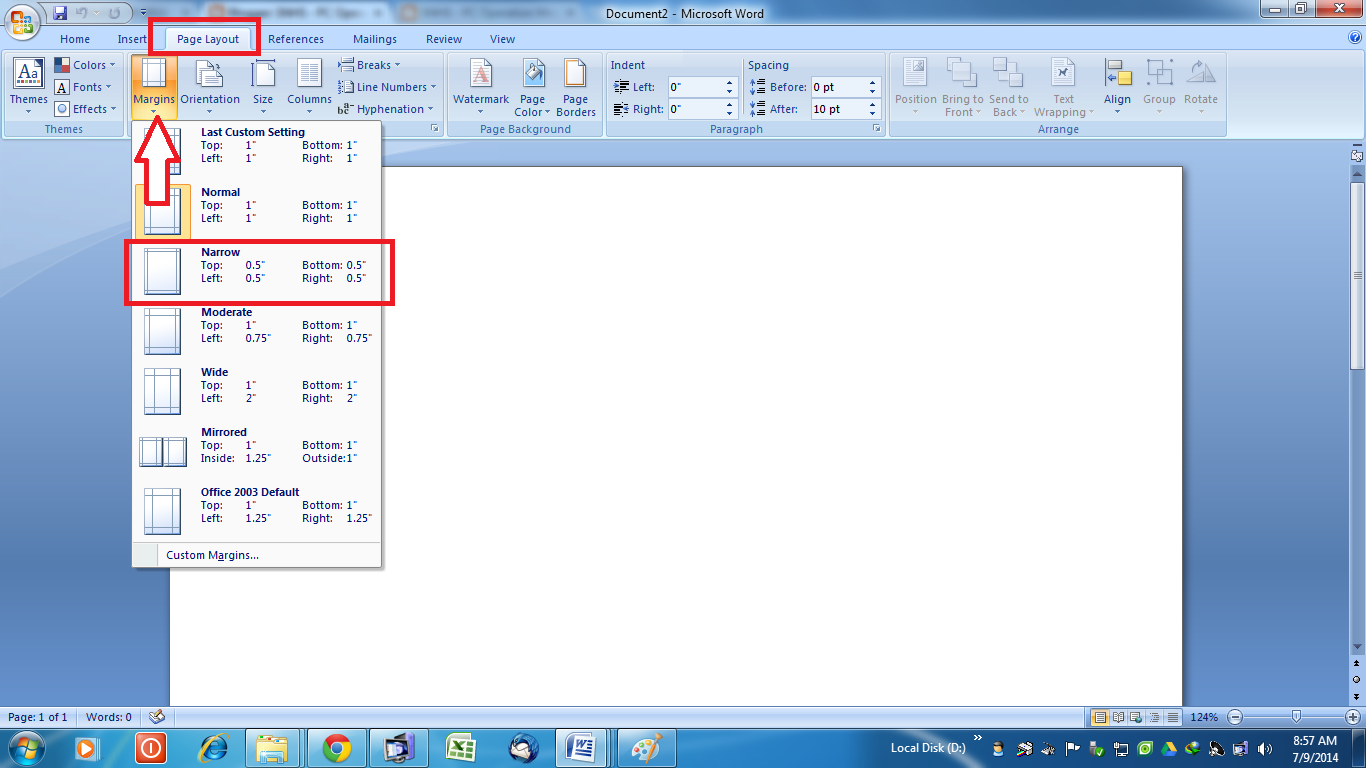Open Excel from the taskbar
Screen dimensions: 1366x768
point(461,747)
